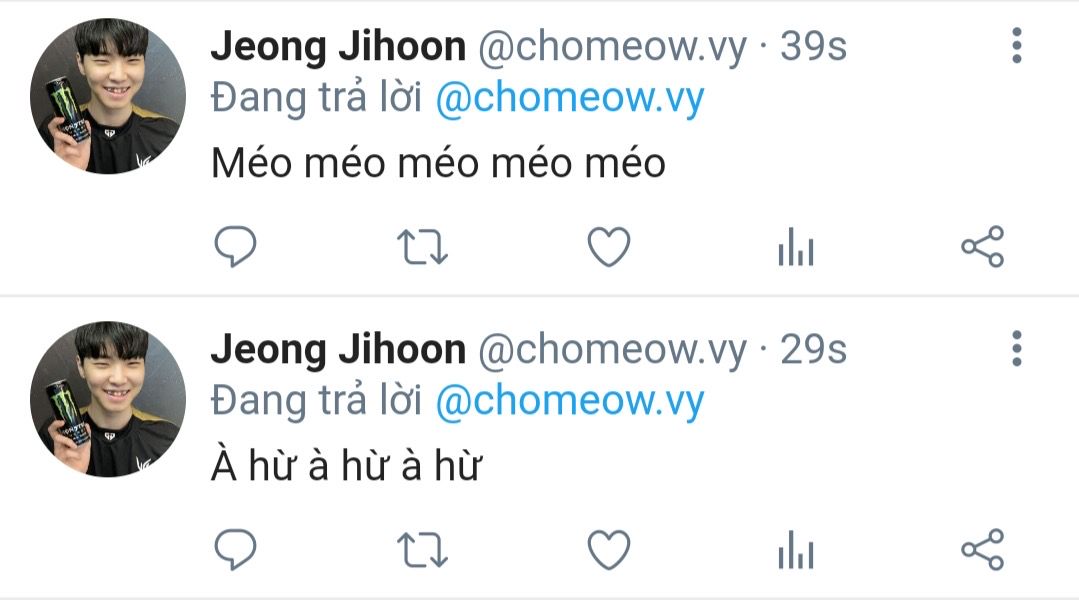Open @chomeow.vy reply link in second tweet
Image resolution: width=1079 pixels, height=600 pixels.
point(570,401)
